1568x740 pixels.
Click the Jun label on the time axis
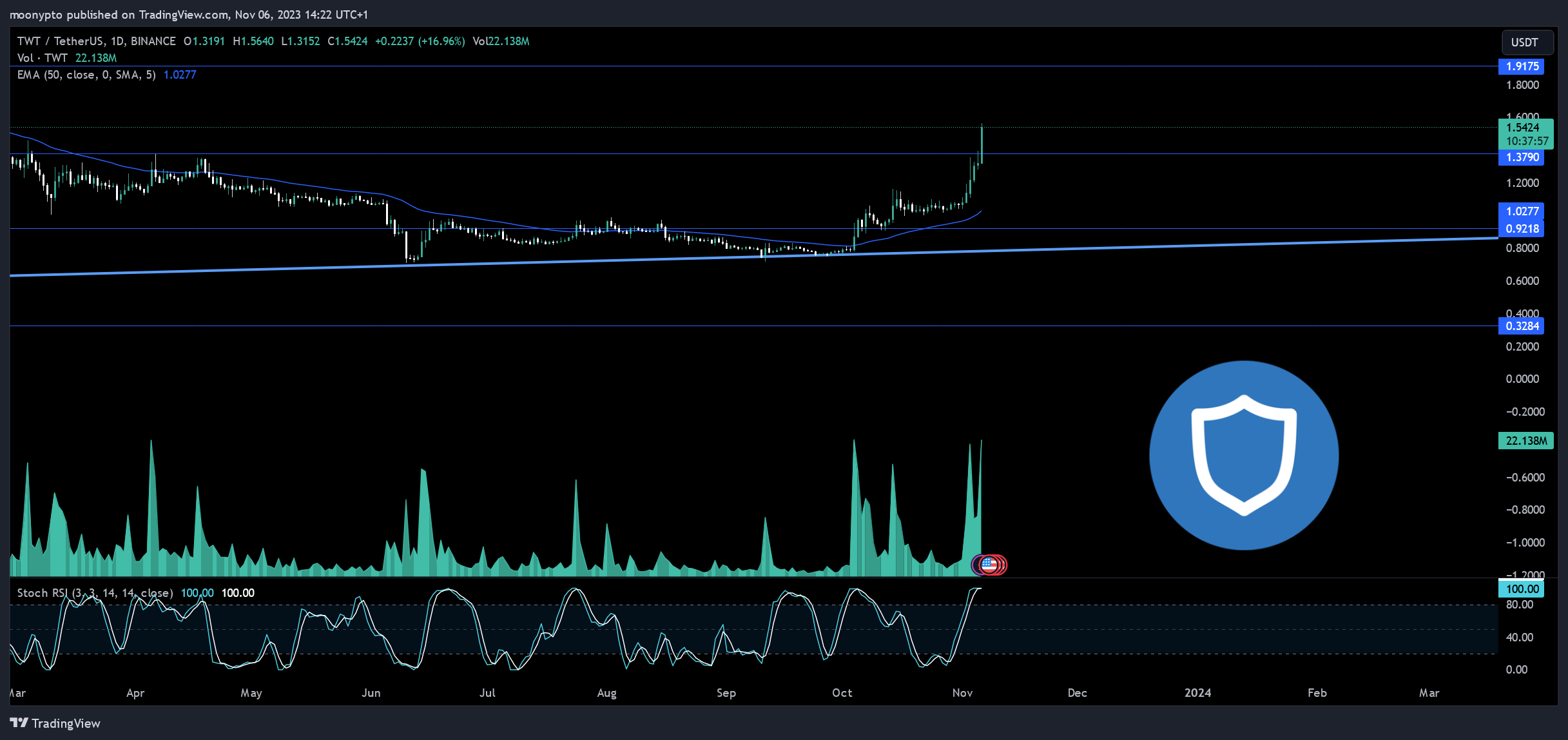point(371,693)
